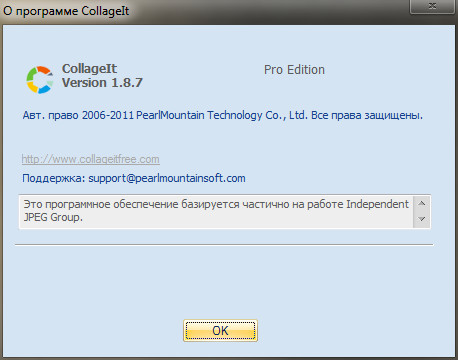458x360 pixels.
Task: Click the 'Version 1.8.7' text
Action: [x=102, y=83]
